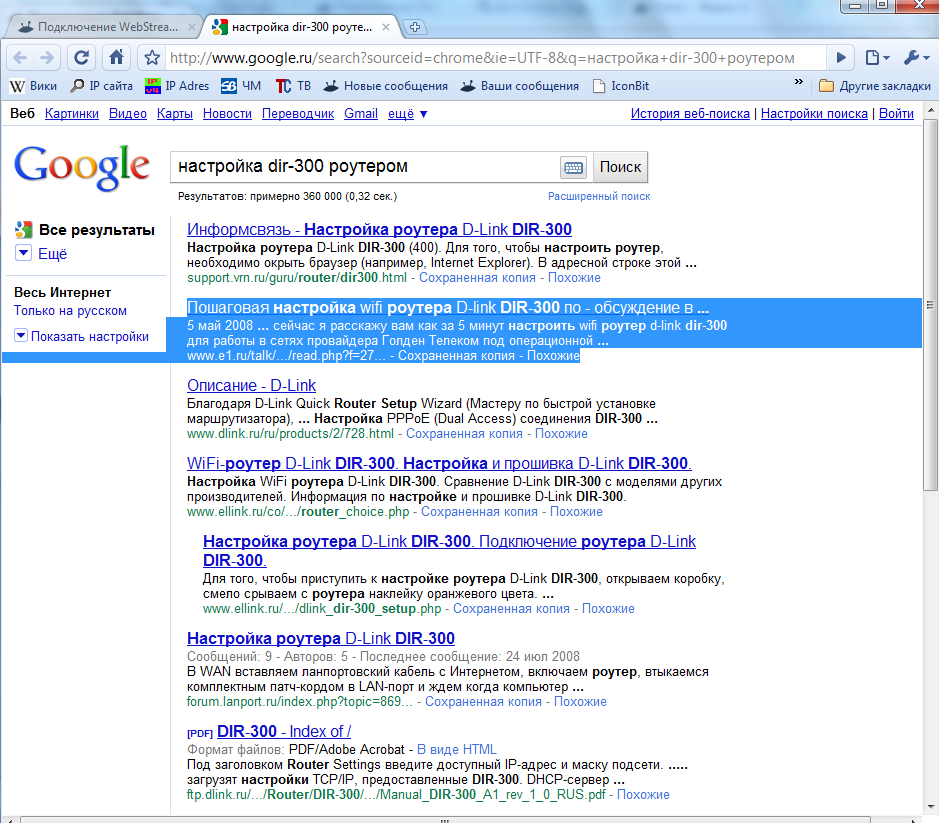This screenshot has height=823, width=939.
Task: Open the wrench tools menu
Action: [916, 58]
